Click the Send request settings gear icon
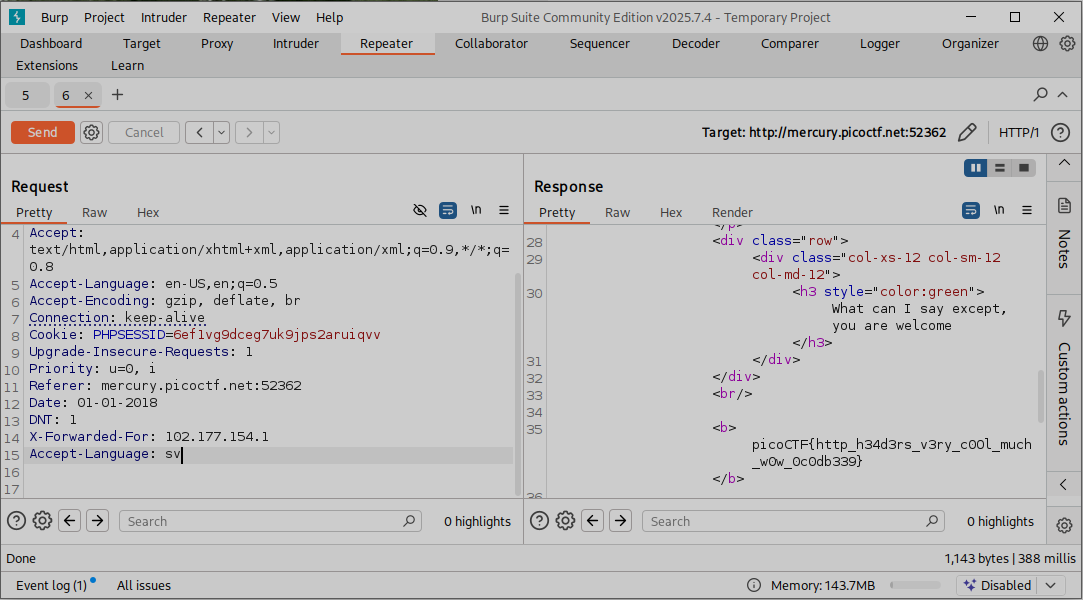1083x600 pixels. click(92, 132)
